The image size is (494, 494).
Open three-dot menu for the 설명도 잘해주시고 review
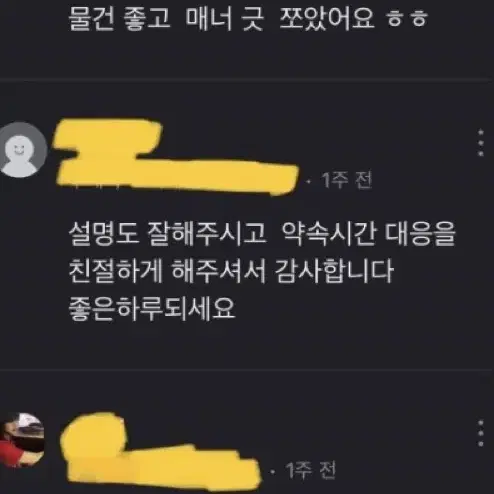(x=481, y=143)
